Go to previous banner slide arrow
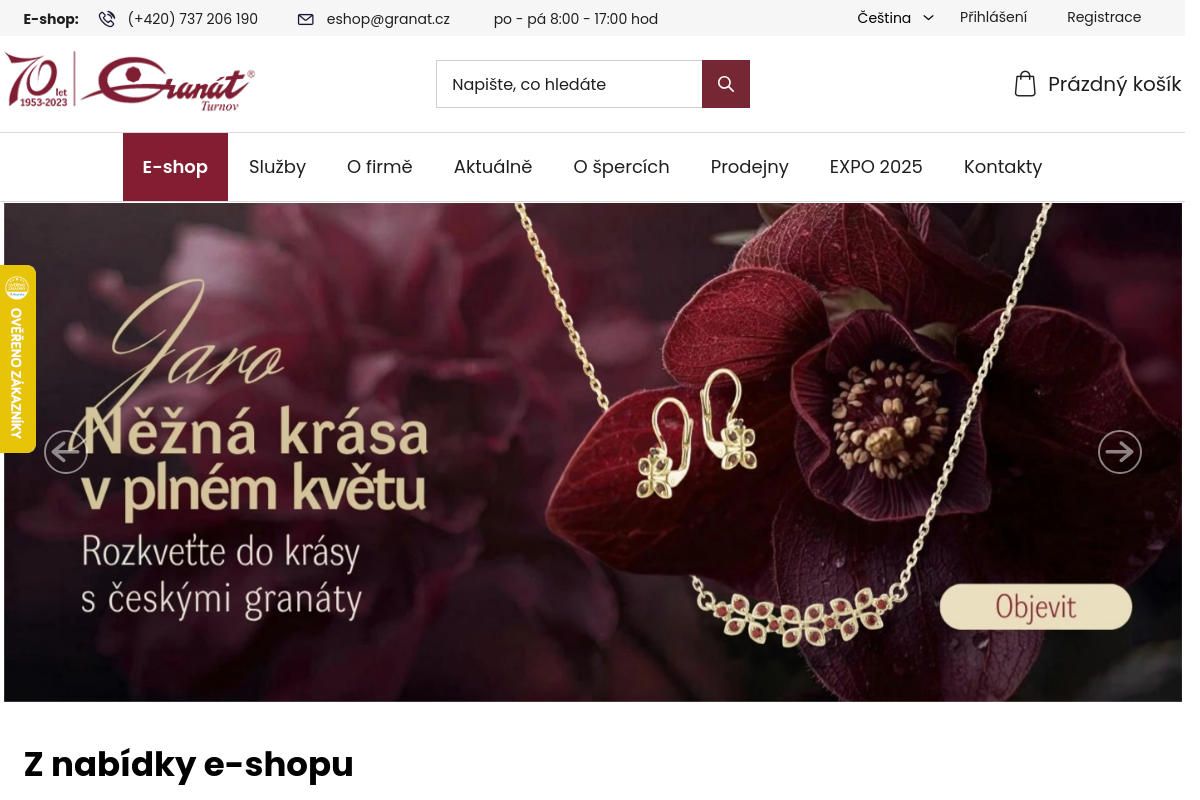Image resolution: width=1200 pixels, height=800 pixels. (x=66, y=452)
